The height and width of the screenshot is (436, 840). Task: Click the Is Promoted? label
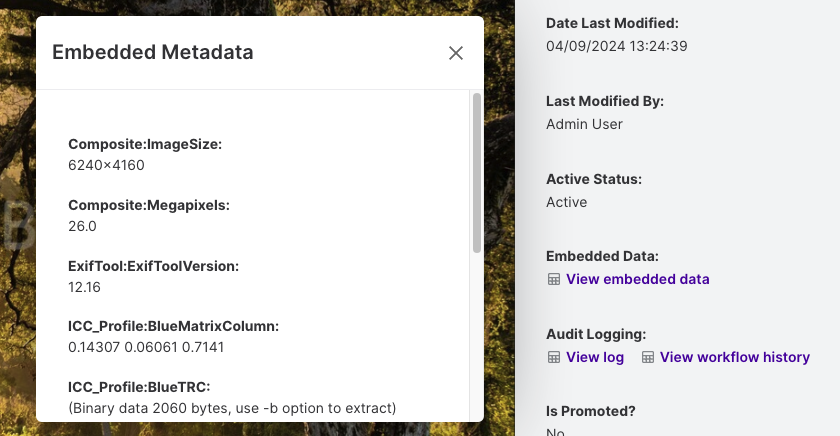pos(590,411)
